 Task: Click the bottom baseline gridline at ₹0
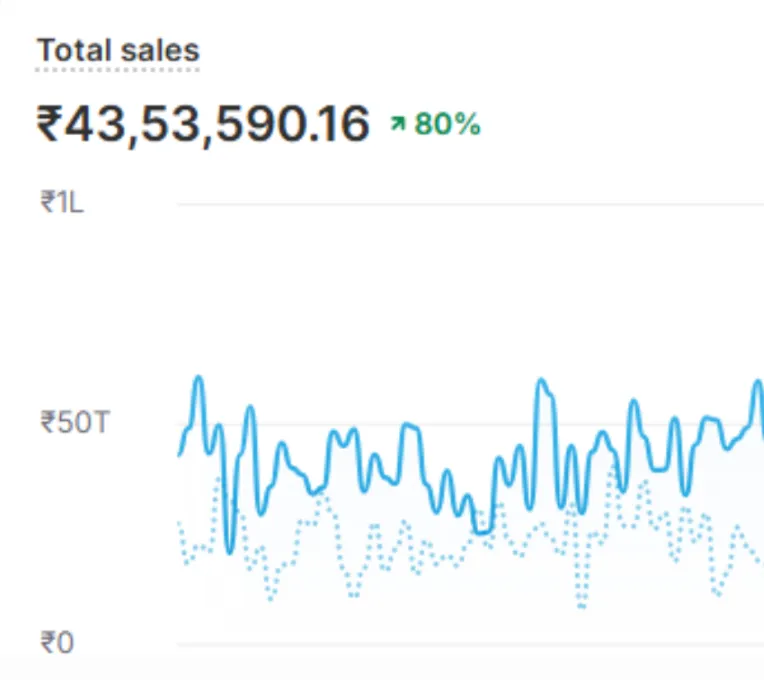470,643
